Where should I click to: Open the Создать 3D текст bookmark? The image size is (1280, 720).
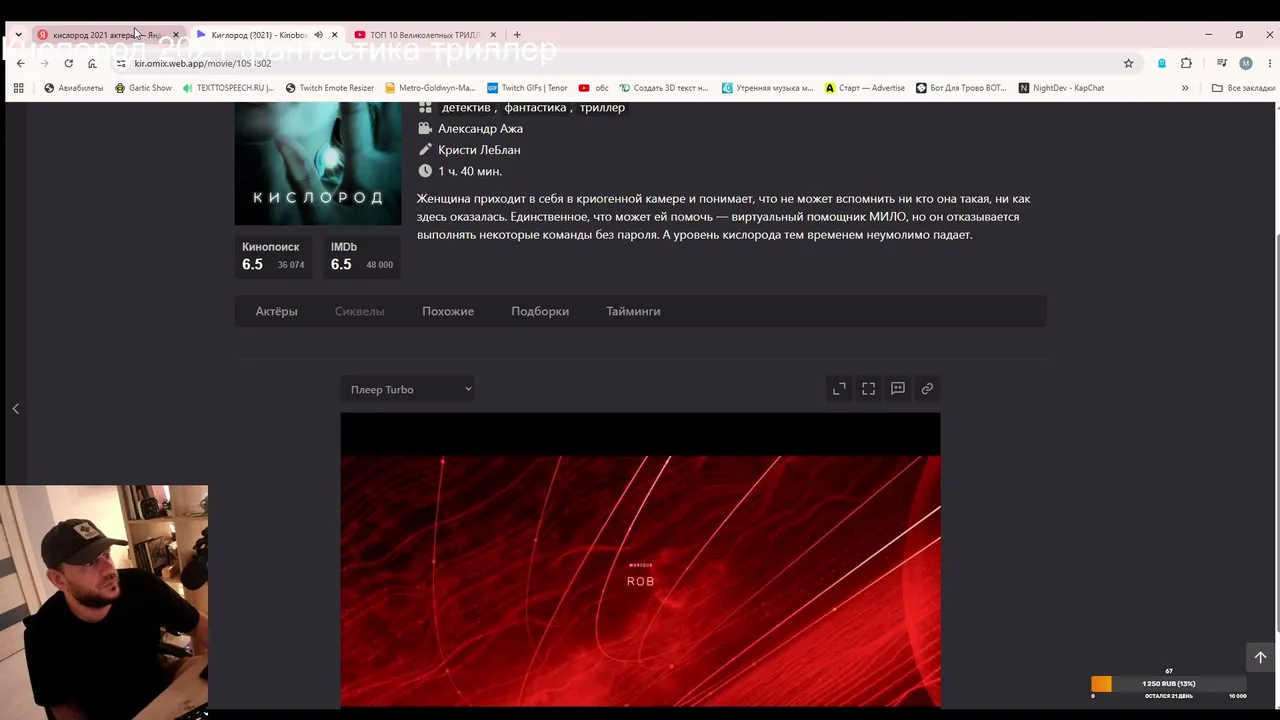point(664,88)
